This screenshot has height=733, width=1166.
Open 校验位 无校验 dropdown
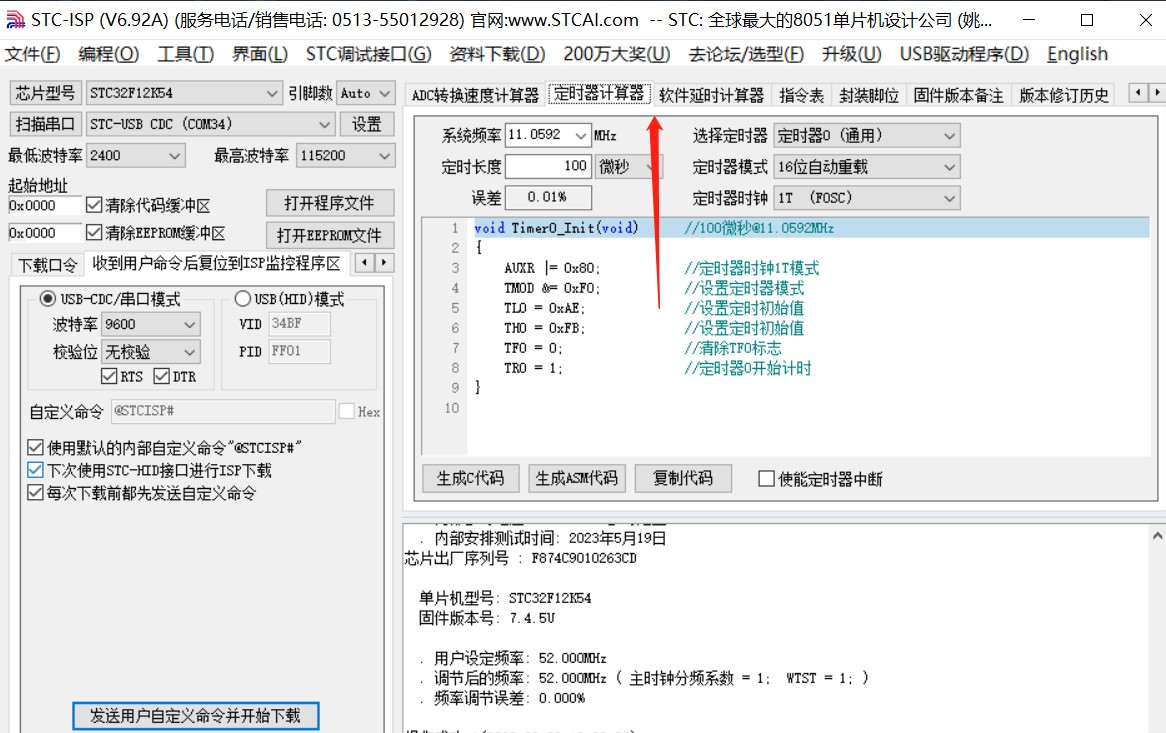[150, 352]
